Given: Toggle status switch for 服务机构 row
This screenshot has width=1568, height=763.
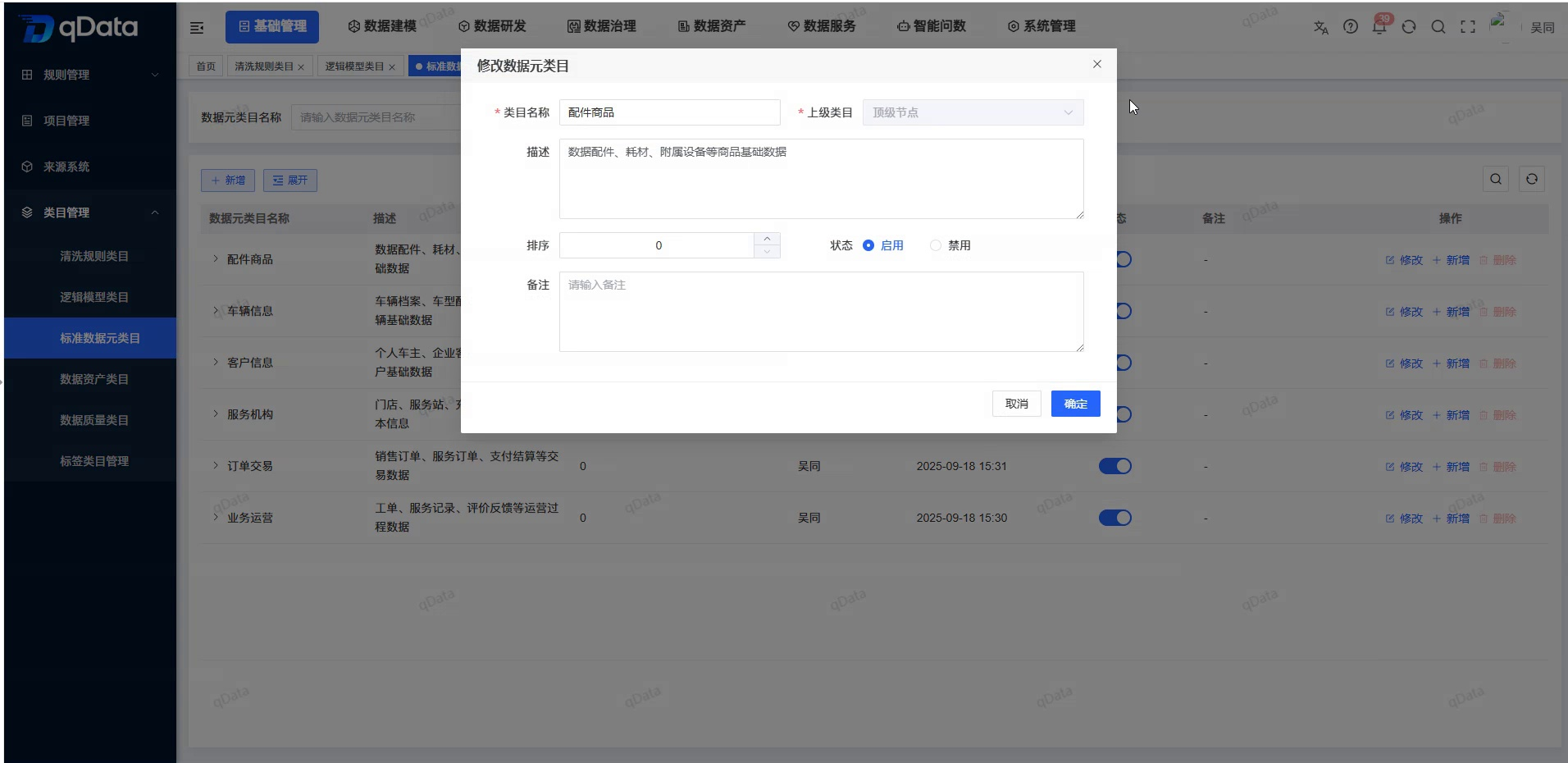Looking at the screenshot, I should tap(1124, 414).
